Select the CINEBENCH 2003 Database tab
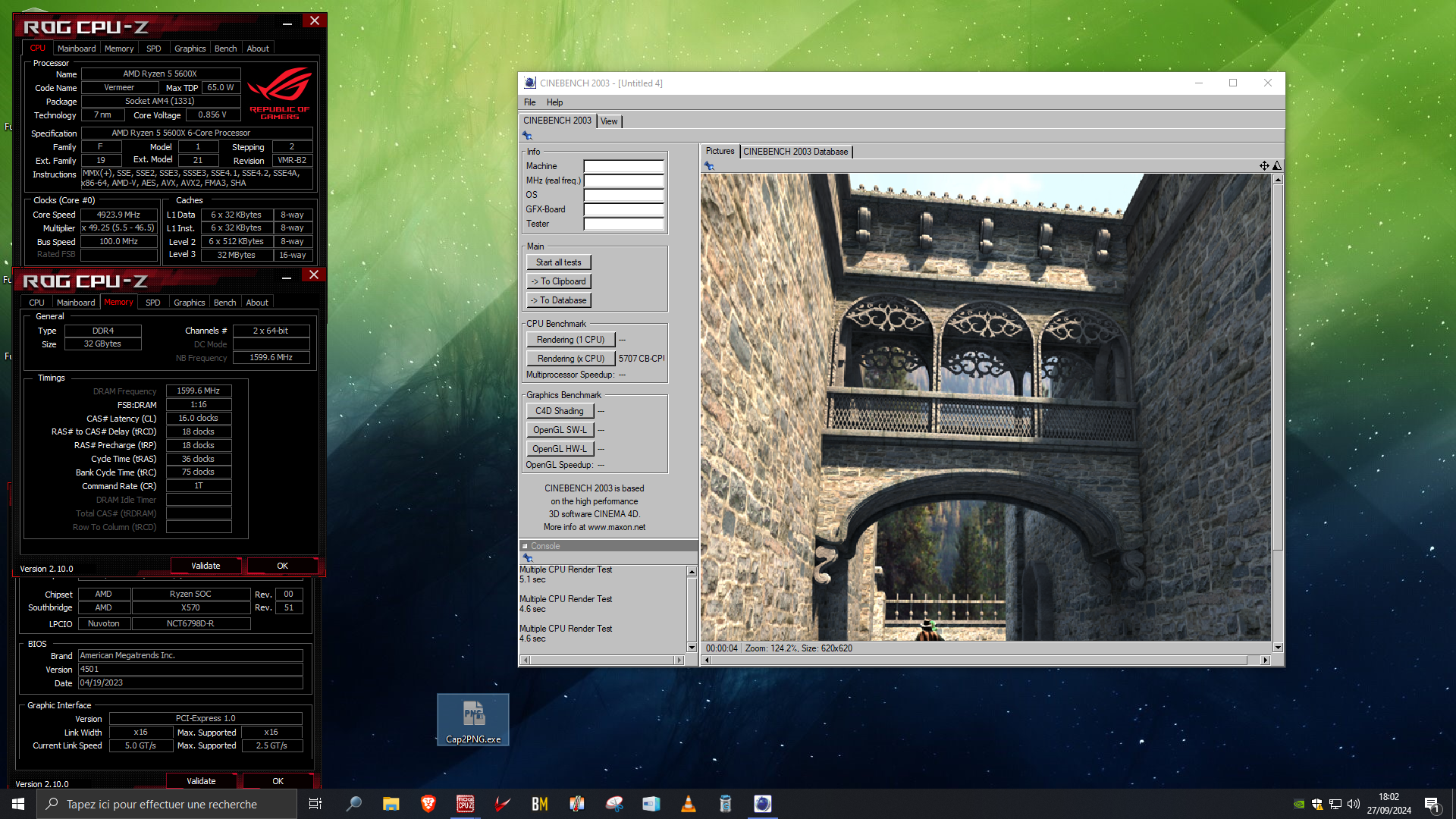This screenshot has height=819, width=1456. [795, 152]
